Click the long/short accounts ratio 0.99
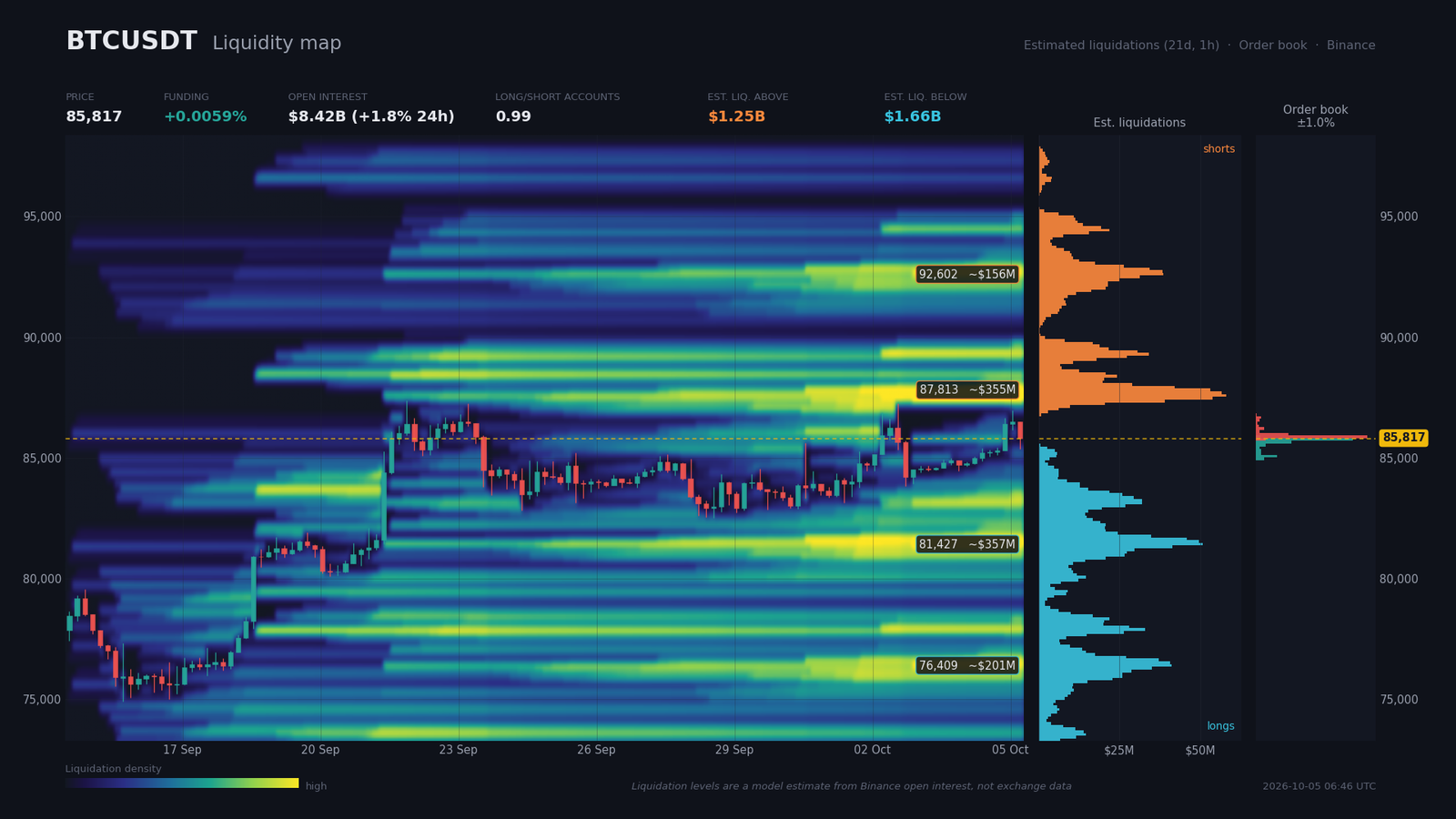The image size is (1456, 819). (513, 116)
